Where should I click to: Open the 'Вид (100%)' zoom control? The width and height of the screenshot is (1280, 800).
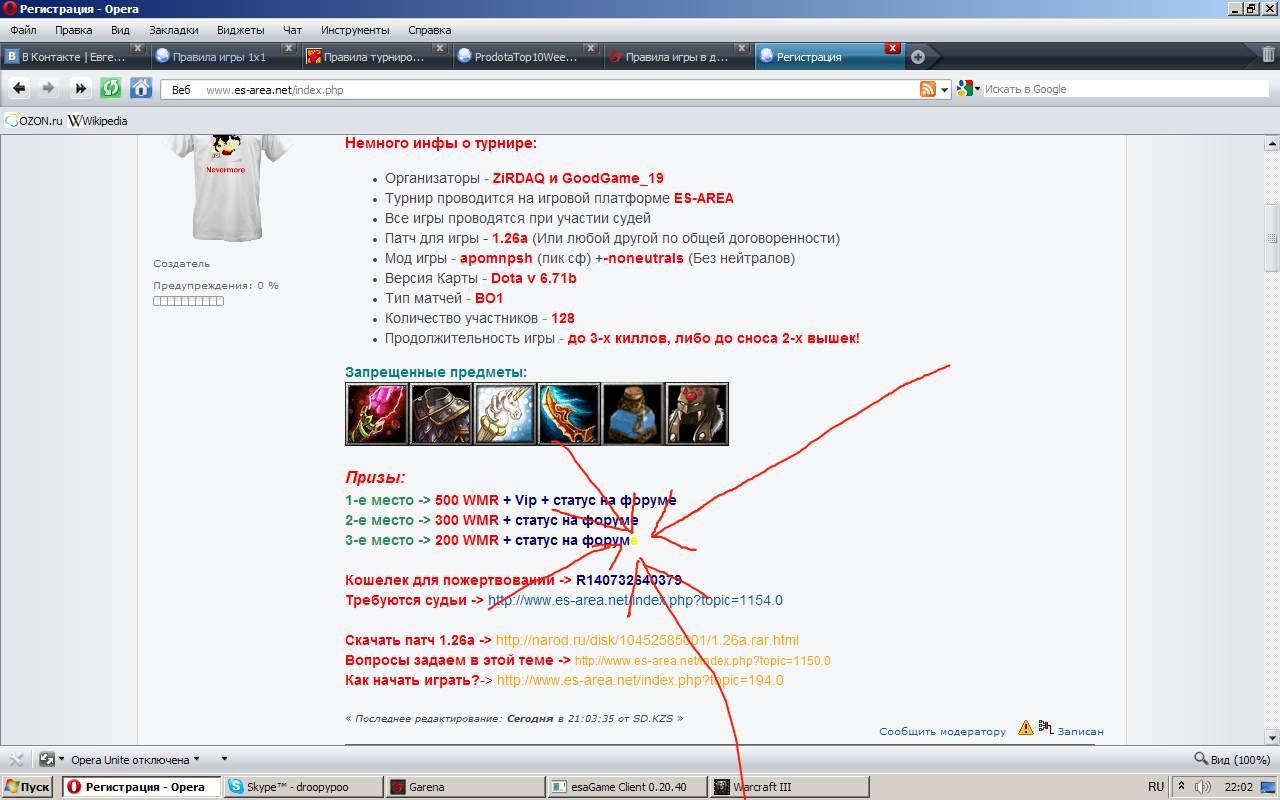tap(1232, 759)
